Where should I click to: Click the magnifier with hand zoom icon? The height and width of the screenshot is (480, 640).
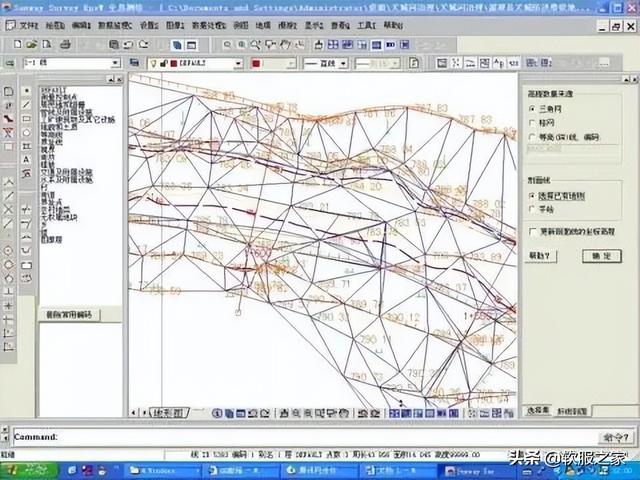256,44
